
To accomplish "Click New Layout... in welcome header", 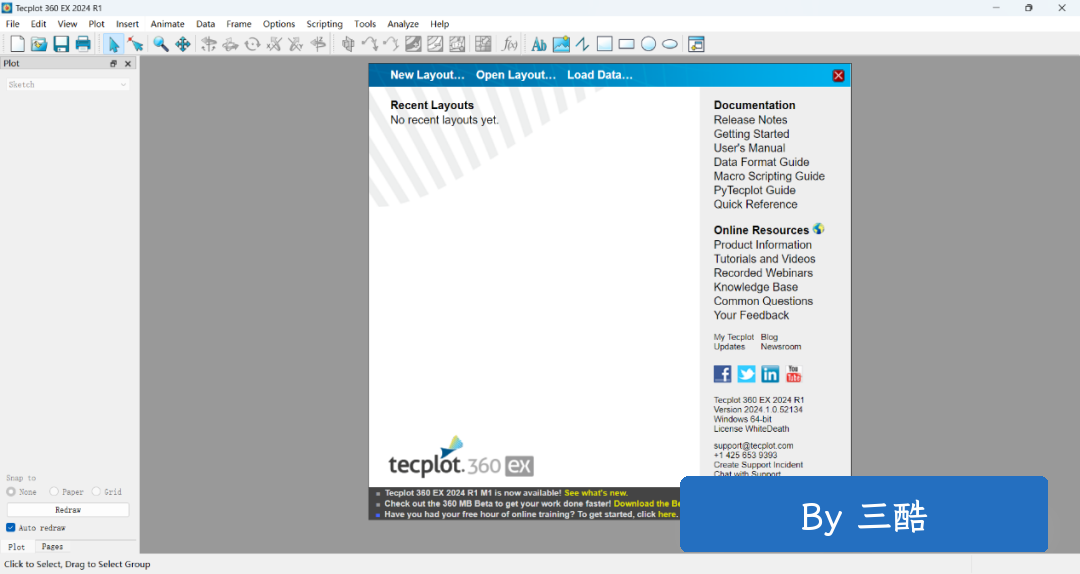I will tap(427, 75).
